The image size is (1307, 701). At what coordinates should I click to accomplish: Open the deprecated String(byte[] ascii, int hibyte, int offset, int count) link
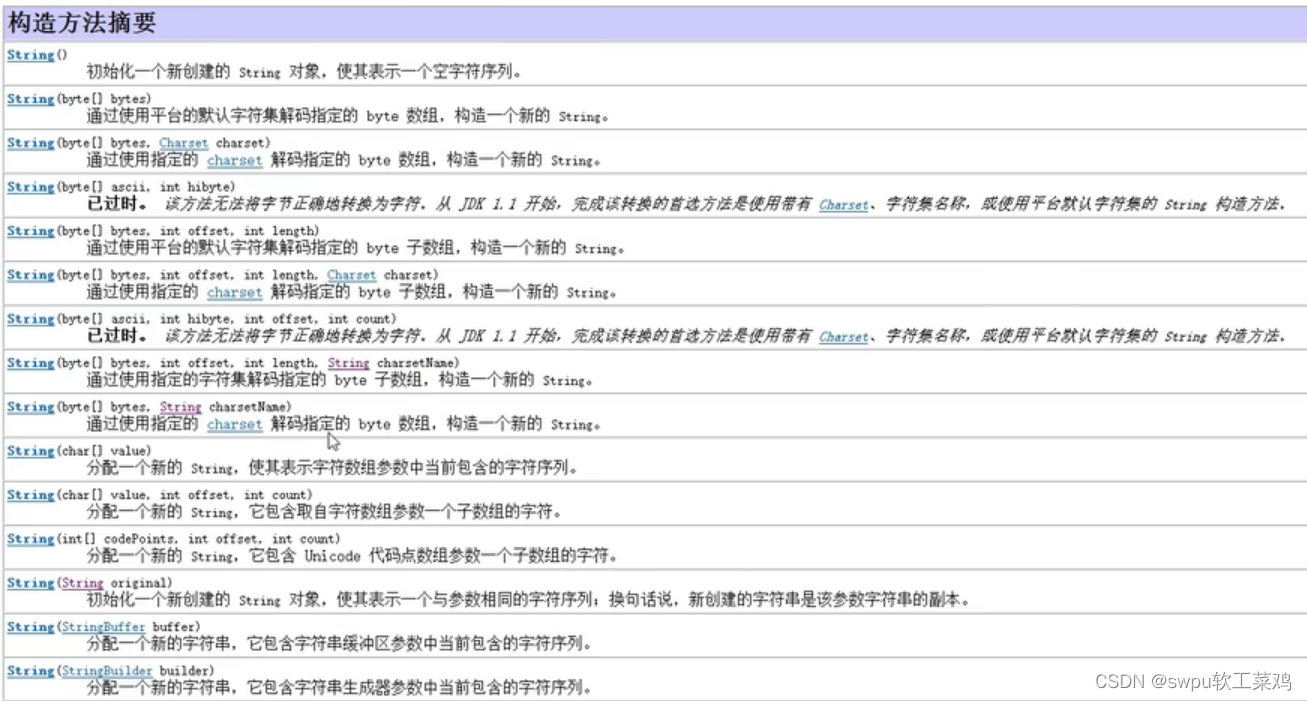point(29,319)
